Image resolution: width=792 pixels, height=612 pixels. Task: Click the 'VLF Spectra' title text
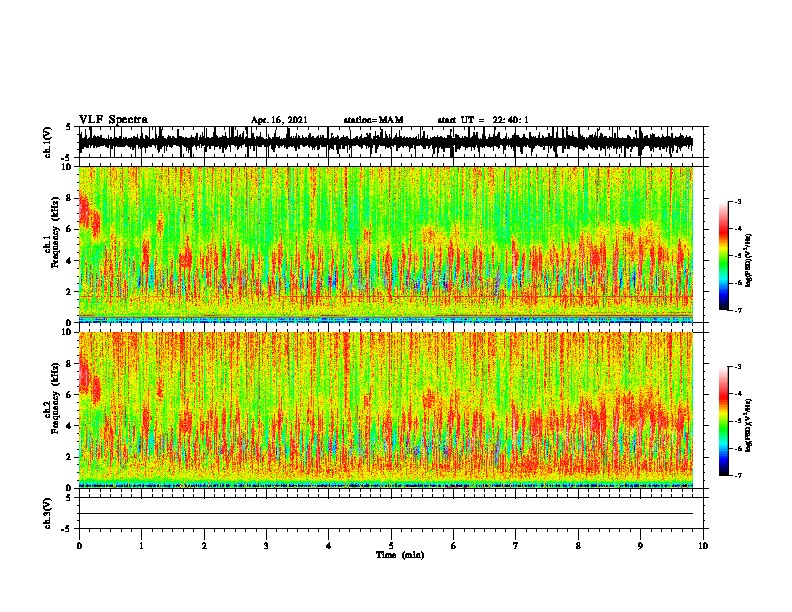coord(113,119)
